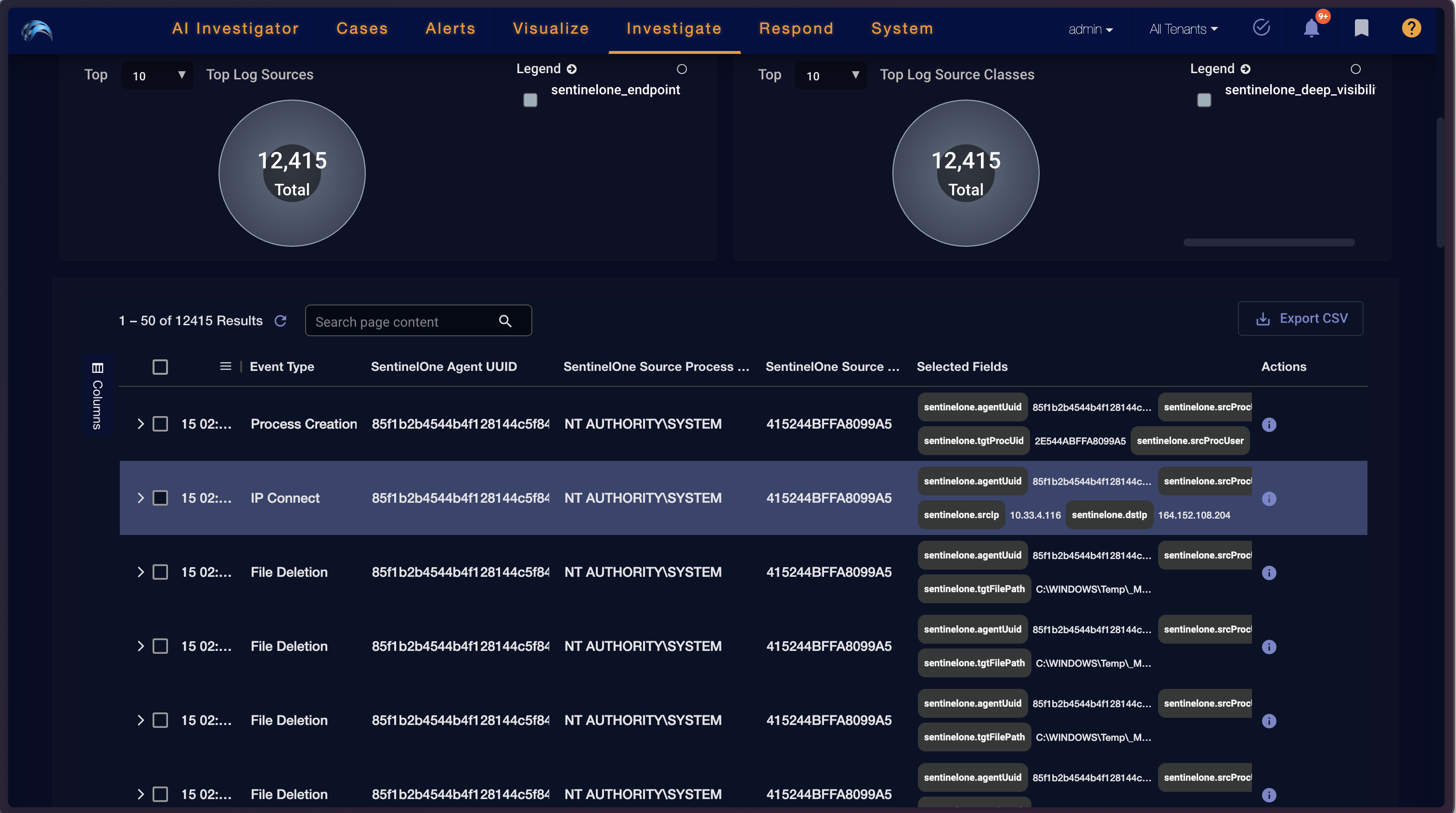
Task: Click the column menu icon beside Event Type
Action: click(226, 367)
